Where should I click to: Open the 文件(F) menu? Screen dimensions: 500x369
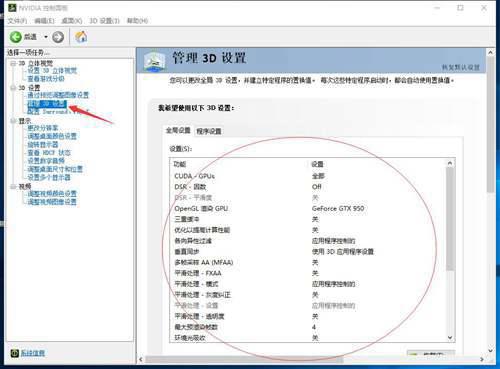17,21
